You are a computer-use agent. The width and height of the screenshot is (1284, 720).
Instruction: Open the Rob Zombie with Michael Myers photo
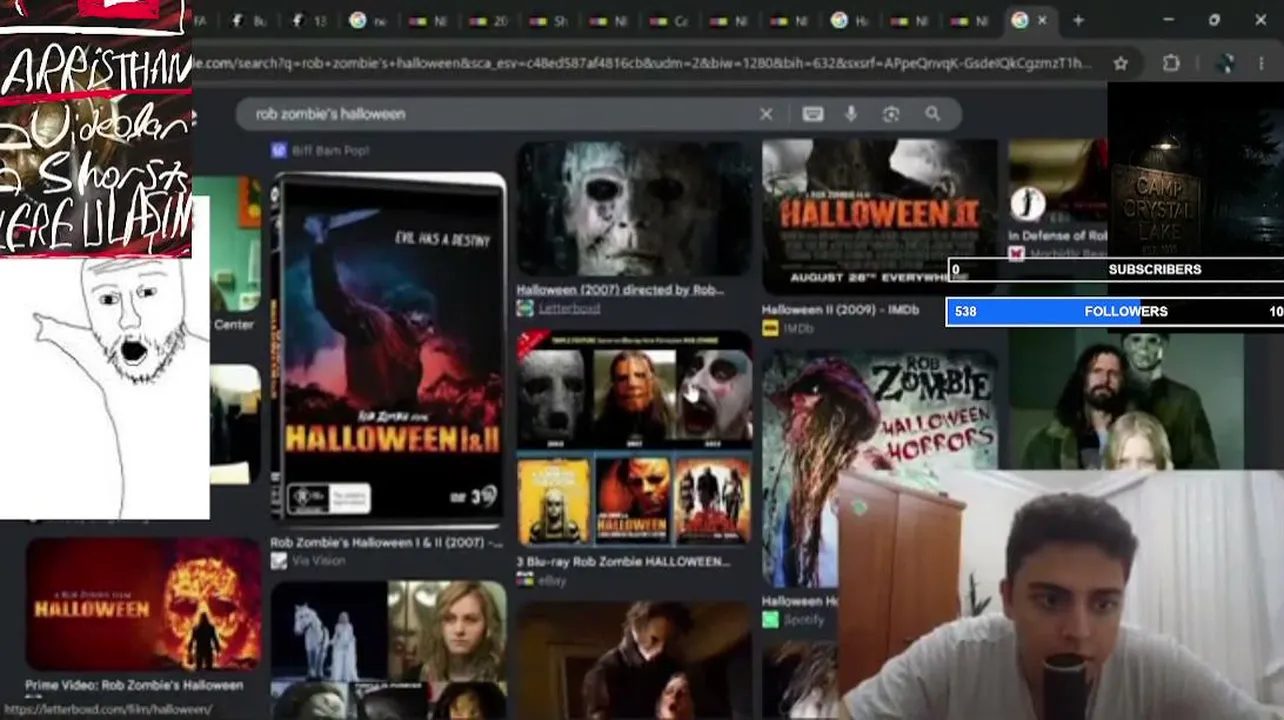pyautogui.click(x=1126, y=400)
